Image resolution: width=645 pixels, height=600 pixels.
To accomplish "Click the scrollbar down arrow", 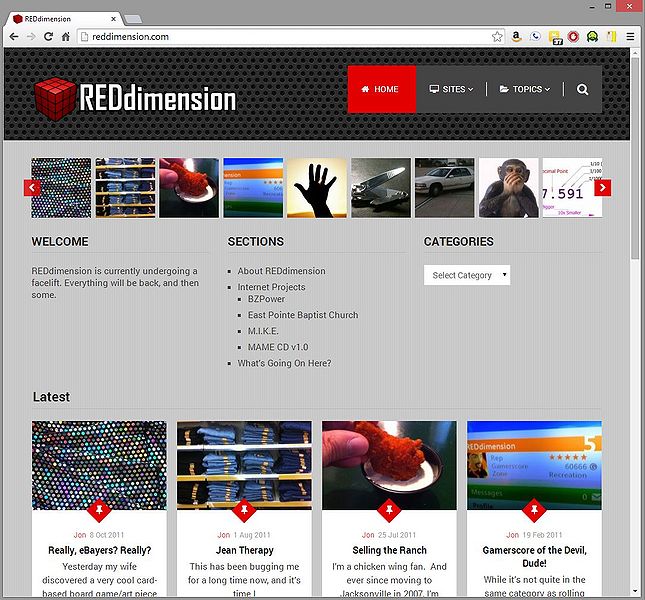I will [x=635, y=592].
